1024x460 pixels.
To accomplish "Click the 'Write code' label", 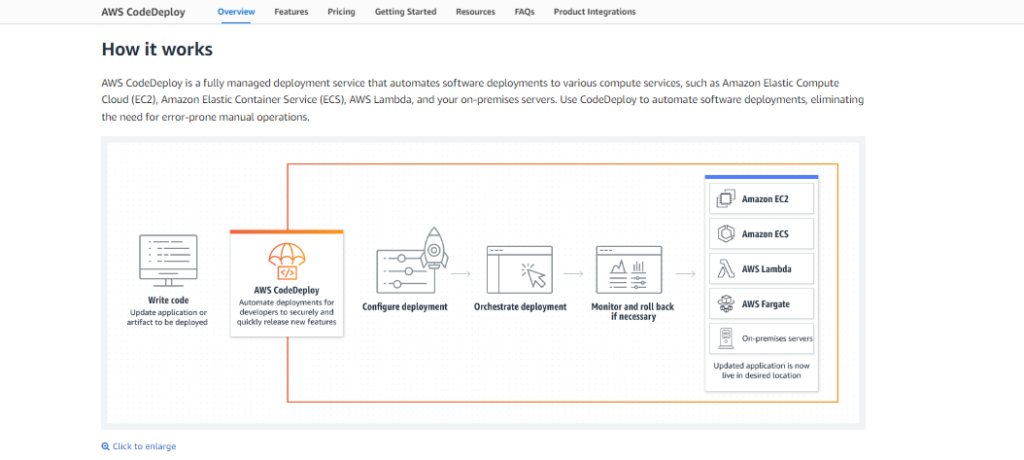I will point(168,301).
